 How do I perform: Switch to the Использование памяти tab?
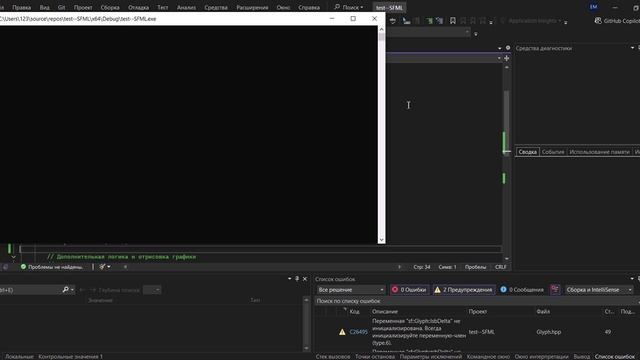pyautogui.click(x=599, y=152)
